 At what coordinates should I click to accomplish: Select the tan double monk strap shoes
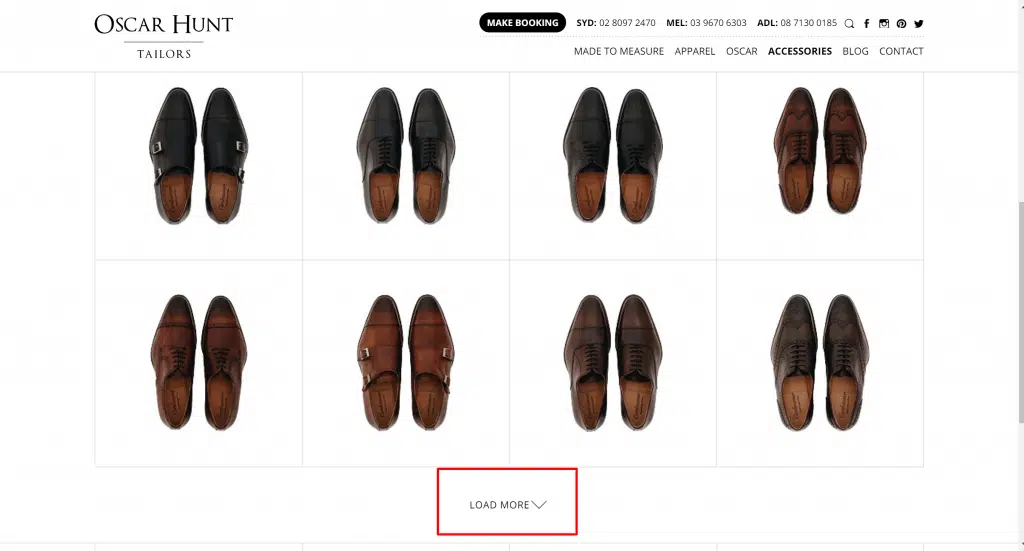click(406, 361)
